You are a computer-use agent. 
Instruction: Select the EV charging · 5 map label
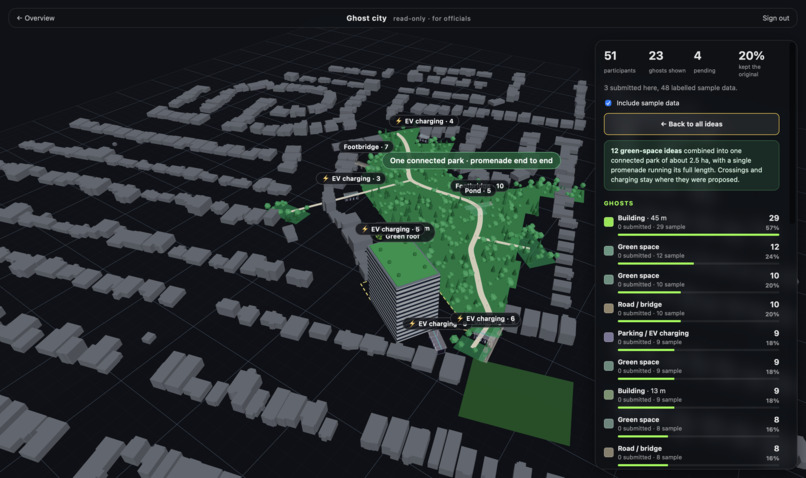[391, 229]
